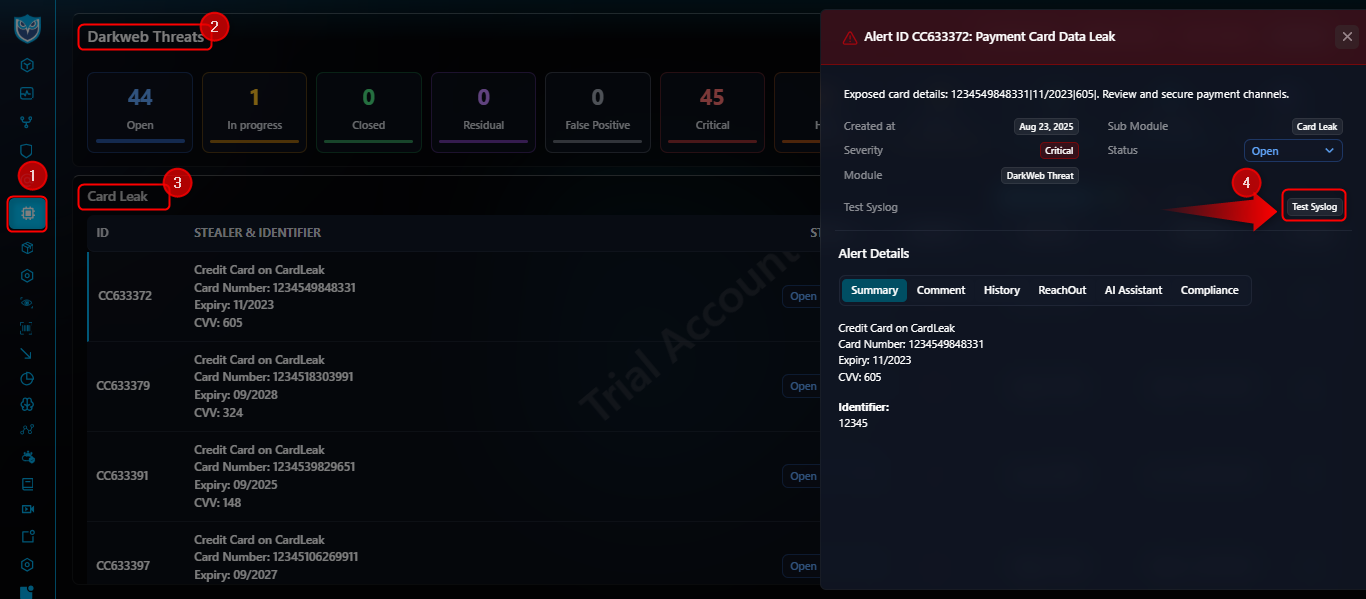Open the activity monitor icon in the sidebar
The image size is (1366, 599).
[27, 93]
